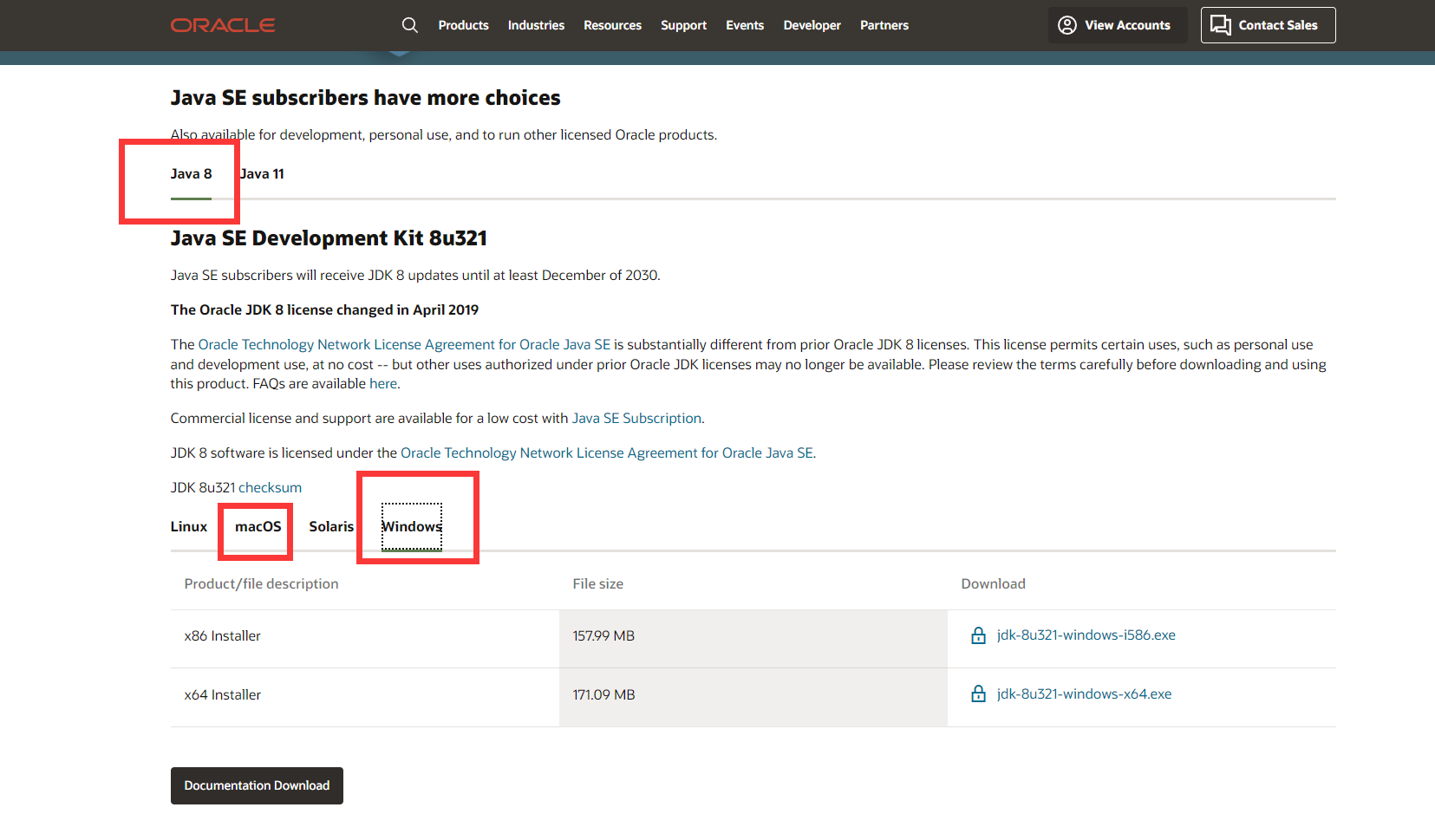Image resolution: width=1435 pixels, height=840 pixels.
Task: Open license agreement link in 'JDK 8 software' line
Action: pyautogui.click(x=607, y=453)
